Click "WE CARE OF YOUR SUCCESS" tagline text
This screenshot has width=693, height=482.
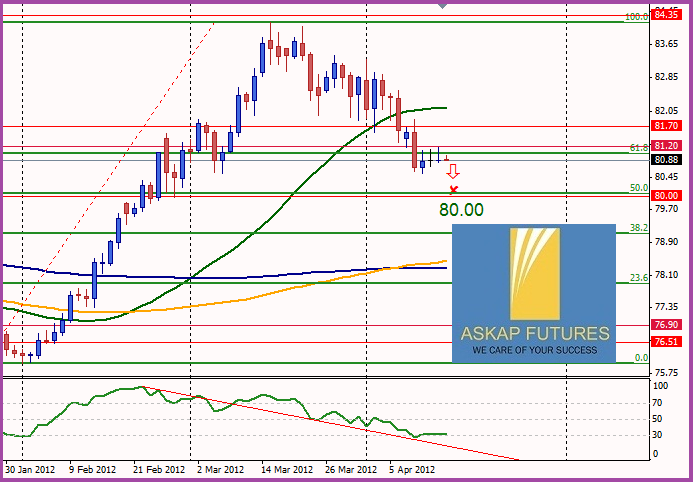534,350
